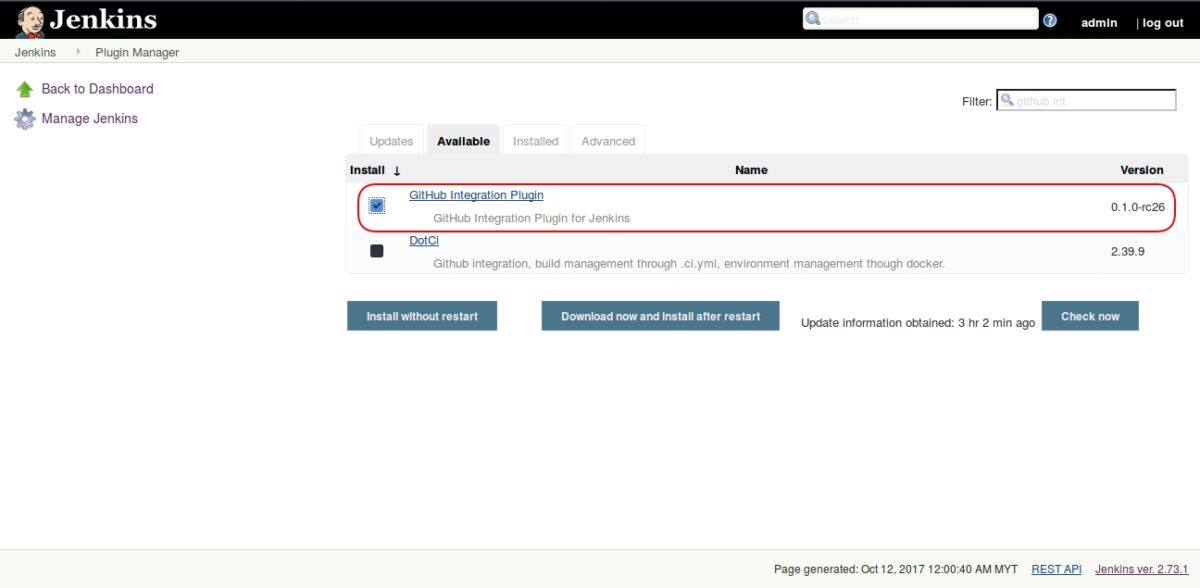
Task: Open the REST API link
Action: click(1056, 569)
